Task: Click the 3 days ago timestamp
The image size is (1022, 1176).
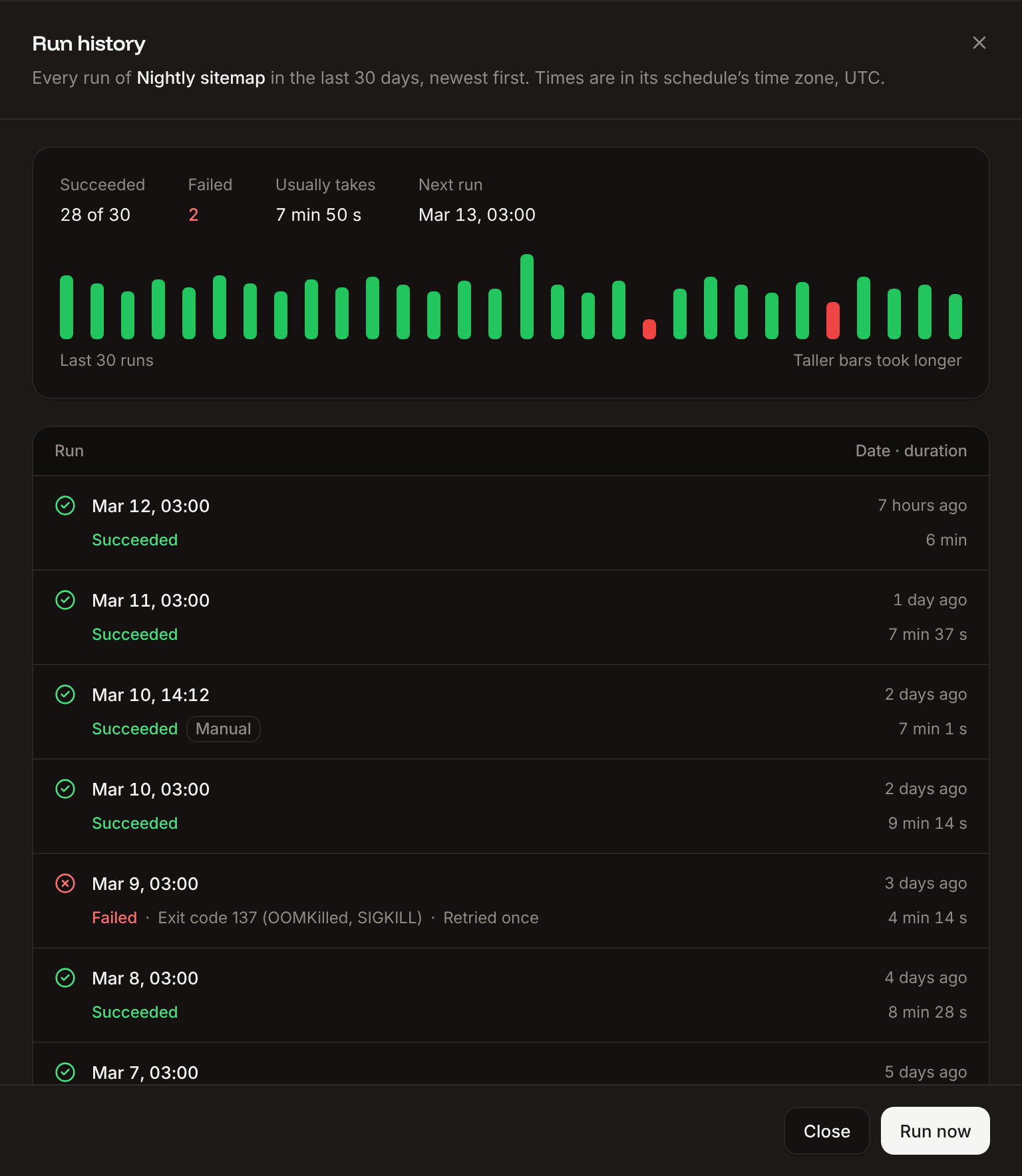Action: [926, 883]
